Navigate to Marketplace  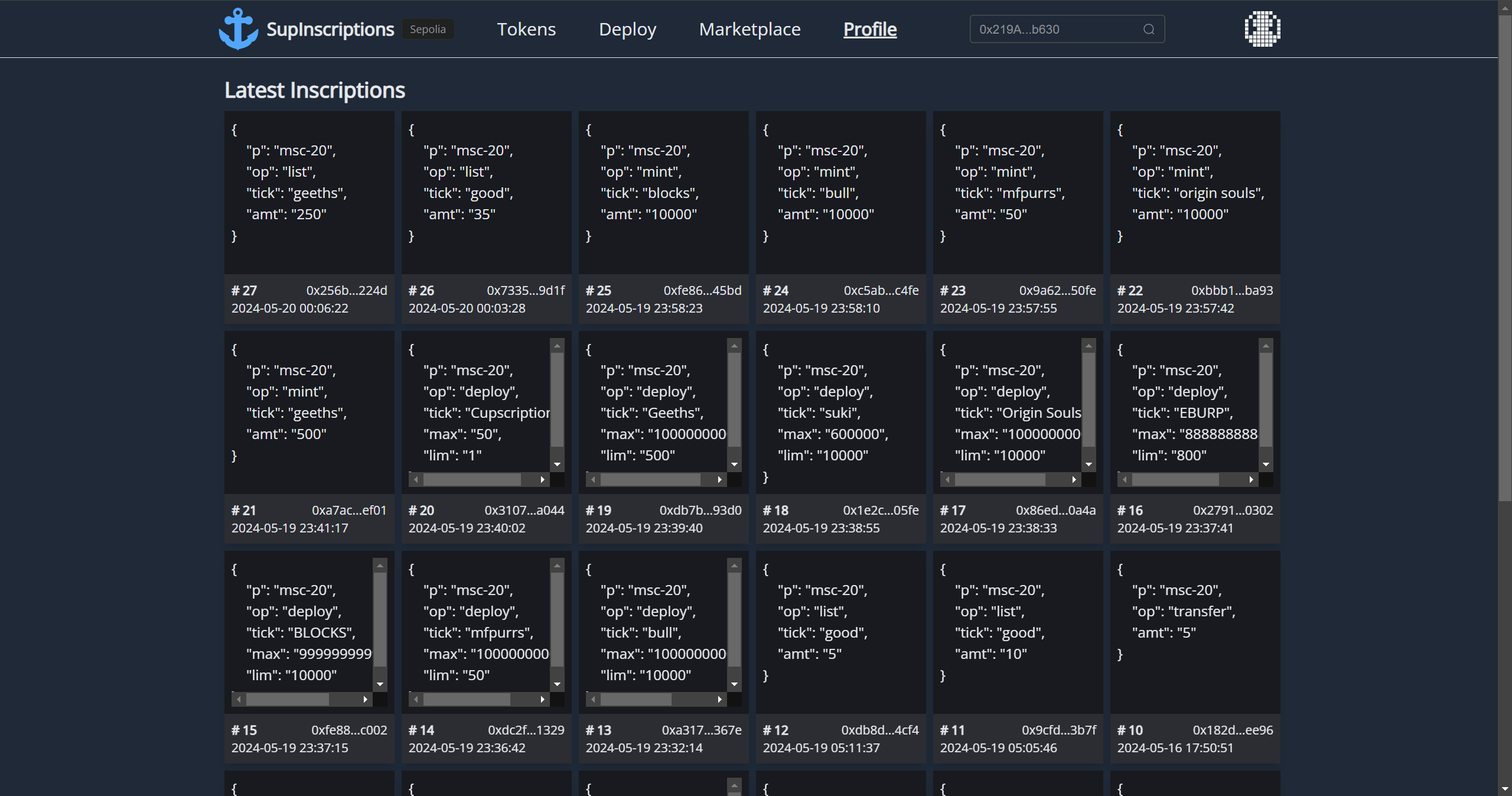tap(750, 30)
